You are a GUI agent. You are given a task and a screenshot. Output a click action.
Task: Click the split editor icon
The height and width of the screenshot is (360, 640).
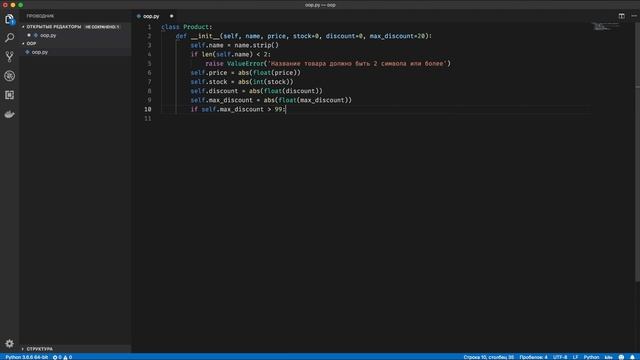point(621,16)
